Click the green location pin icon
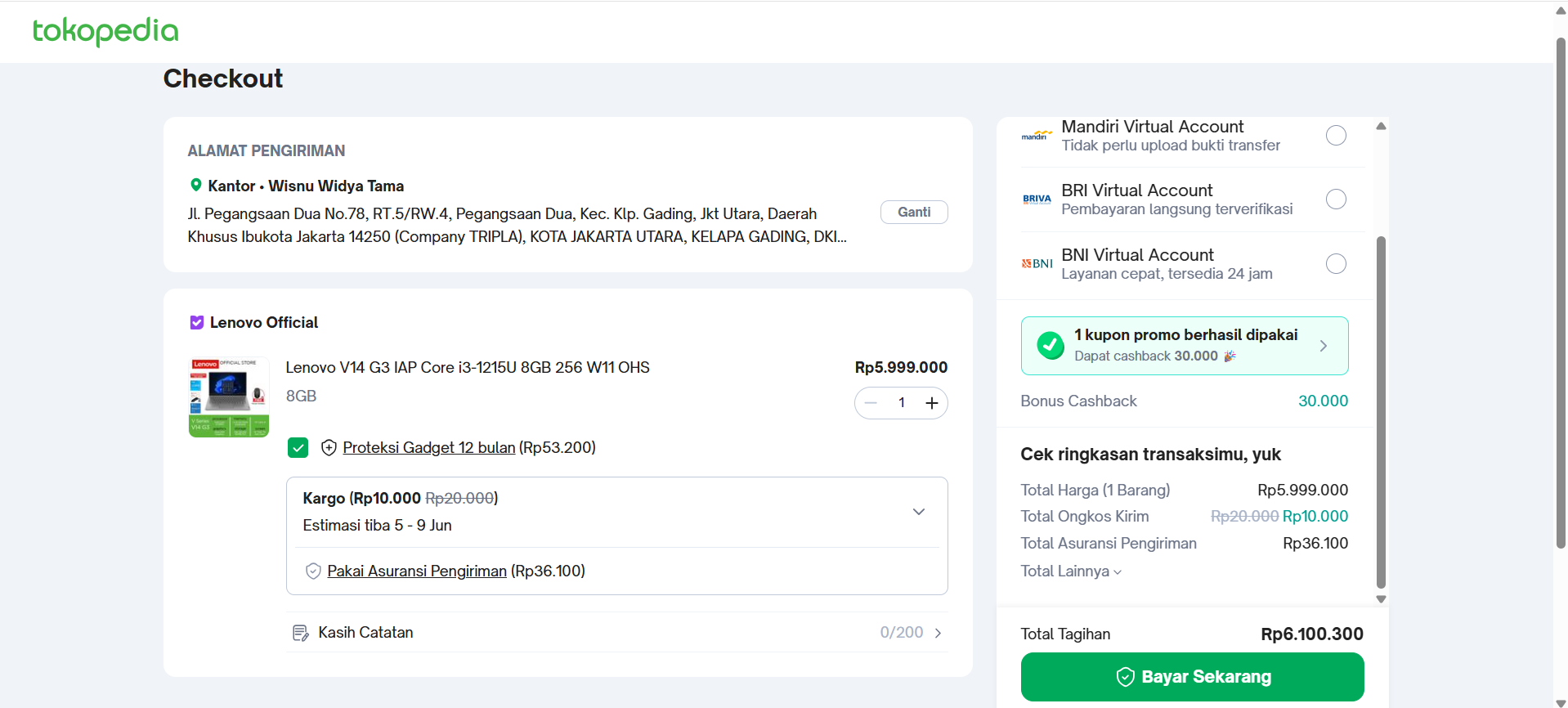The height and width of the screenshot is (708, 1568). pyautogui.click(x=196, y=186)
